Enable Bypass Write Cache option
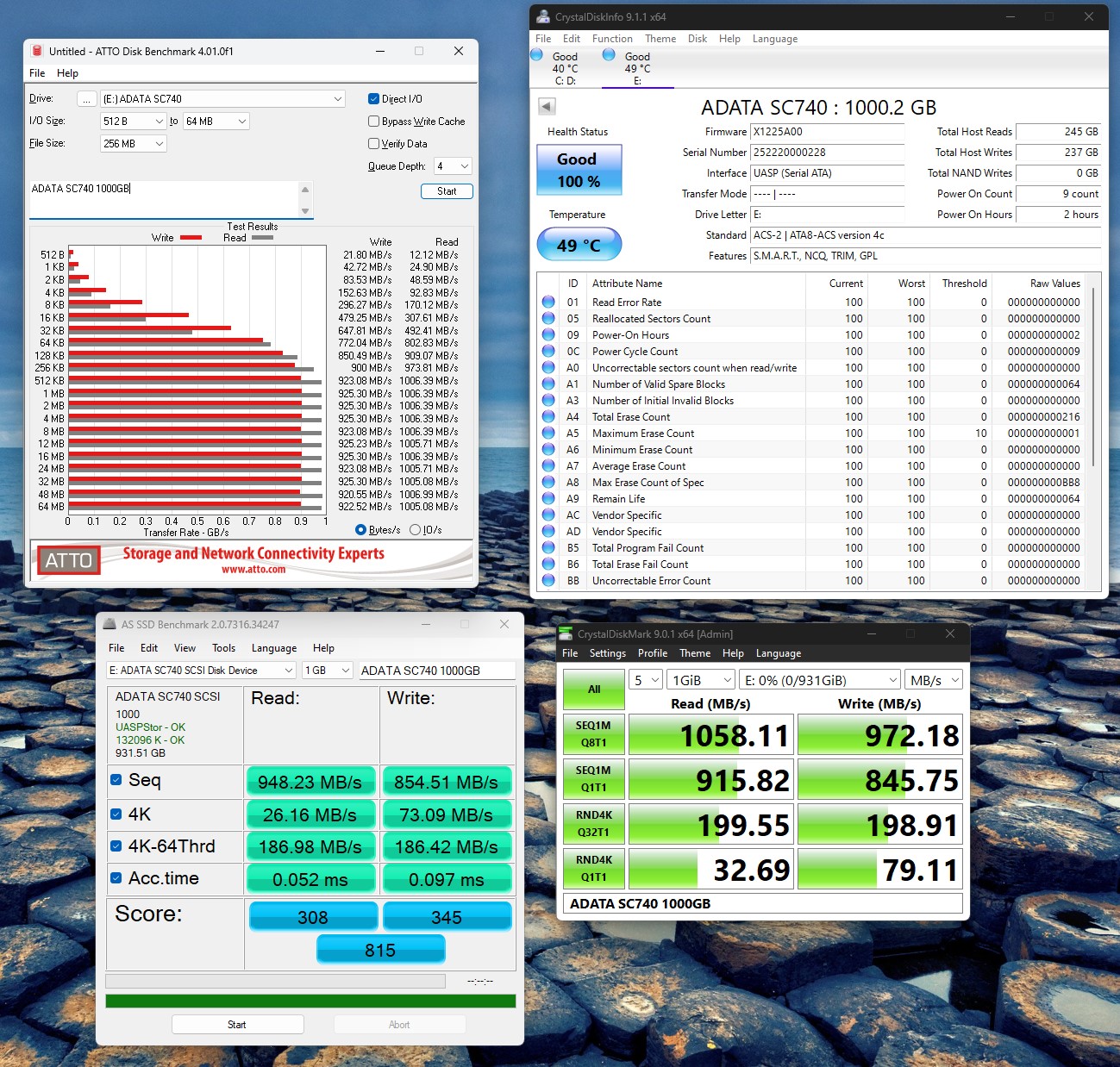1120x1067 pixels. pos(373,122)
